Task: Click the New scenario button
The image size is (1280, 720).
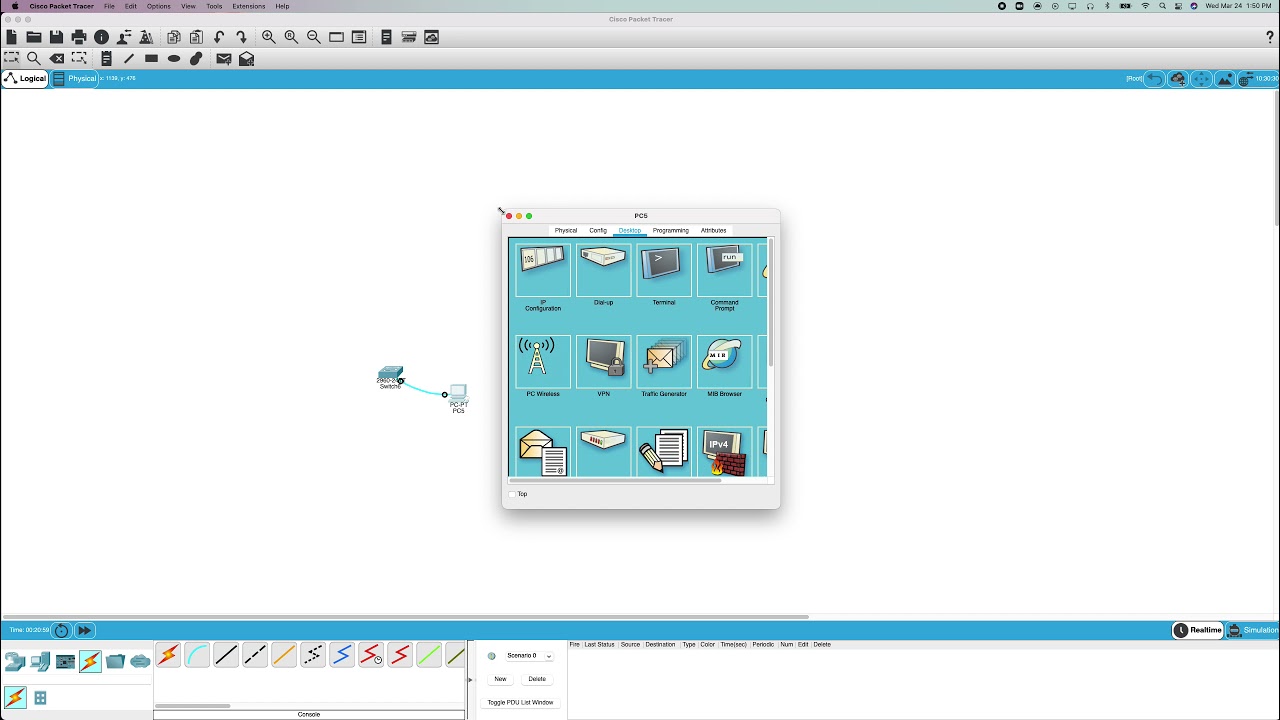Action: [500, 679]
